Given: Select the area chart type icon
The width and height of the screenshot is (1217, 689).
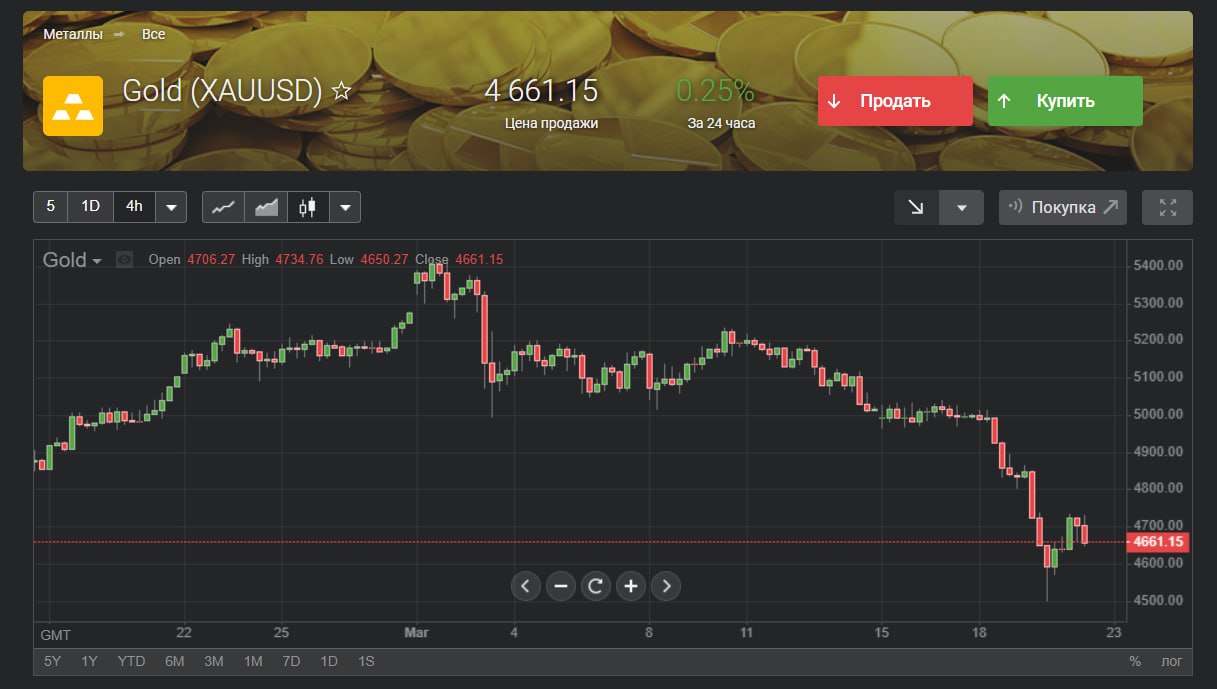Looking at the screenshot, I should 266,207.
